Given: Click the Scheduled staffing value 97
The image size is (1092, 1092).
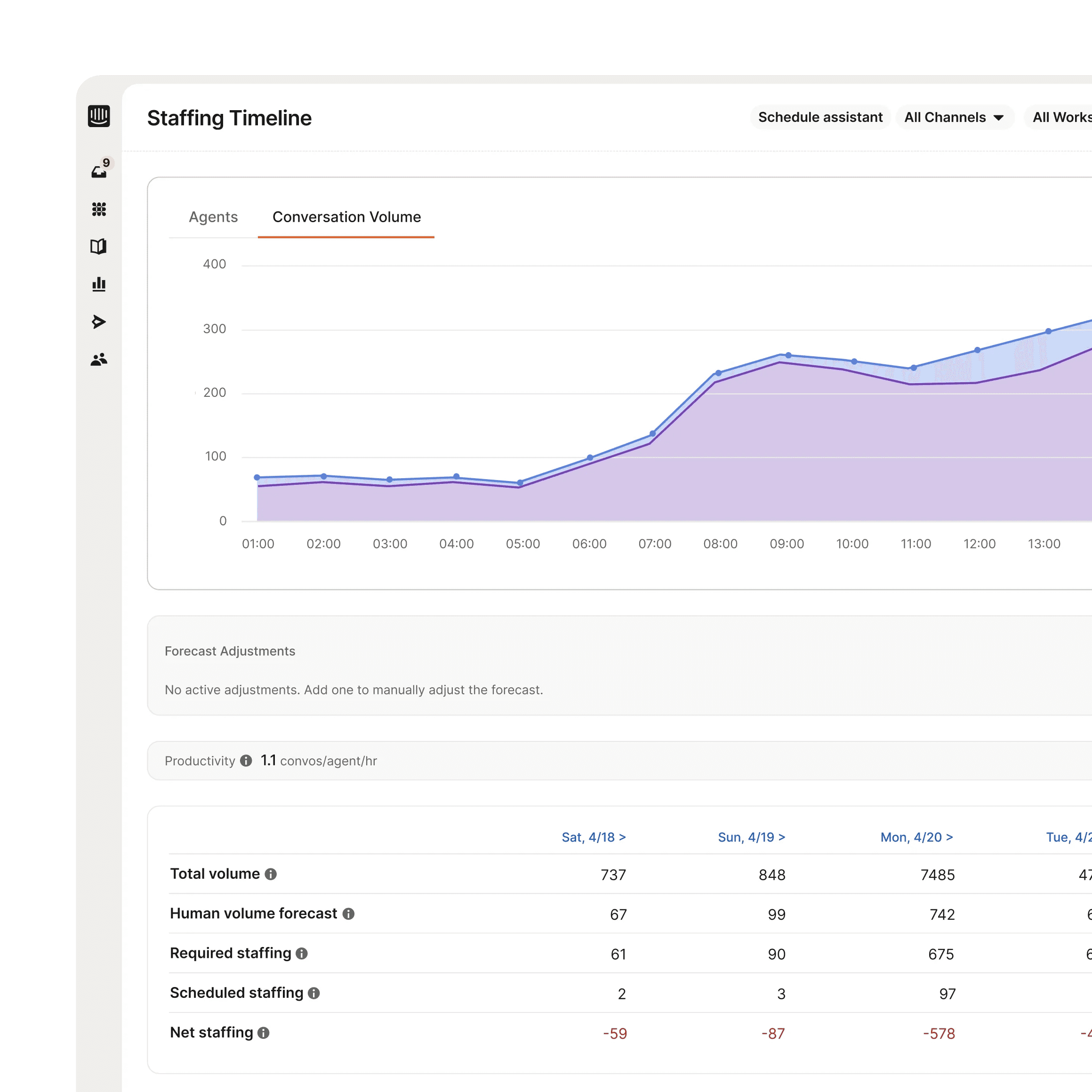Looking at the screenshot, I should coord(947,994).
